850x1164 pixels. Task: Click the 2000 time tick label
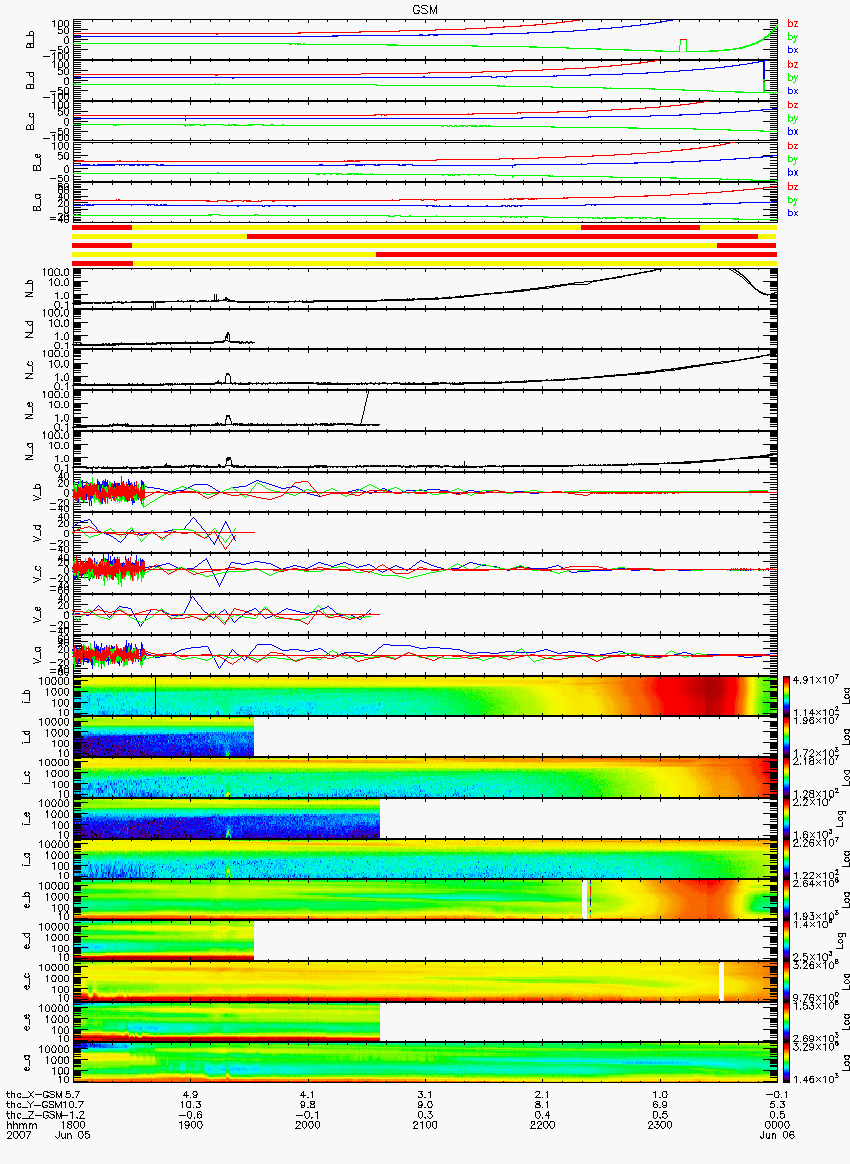tap(307, 1125)
